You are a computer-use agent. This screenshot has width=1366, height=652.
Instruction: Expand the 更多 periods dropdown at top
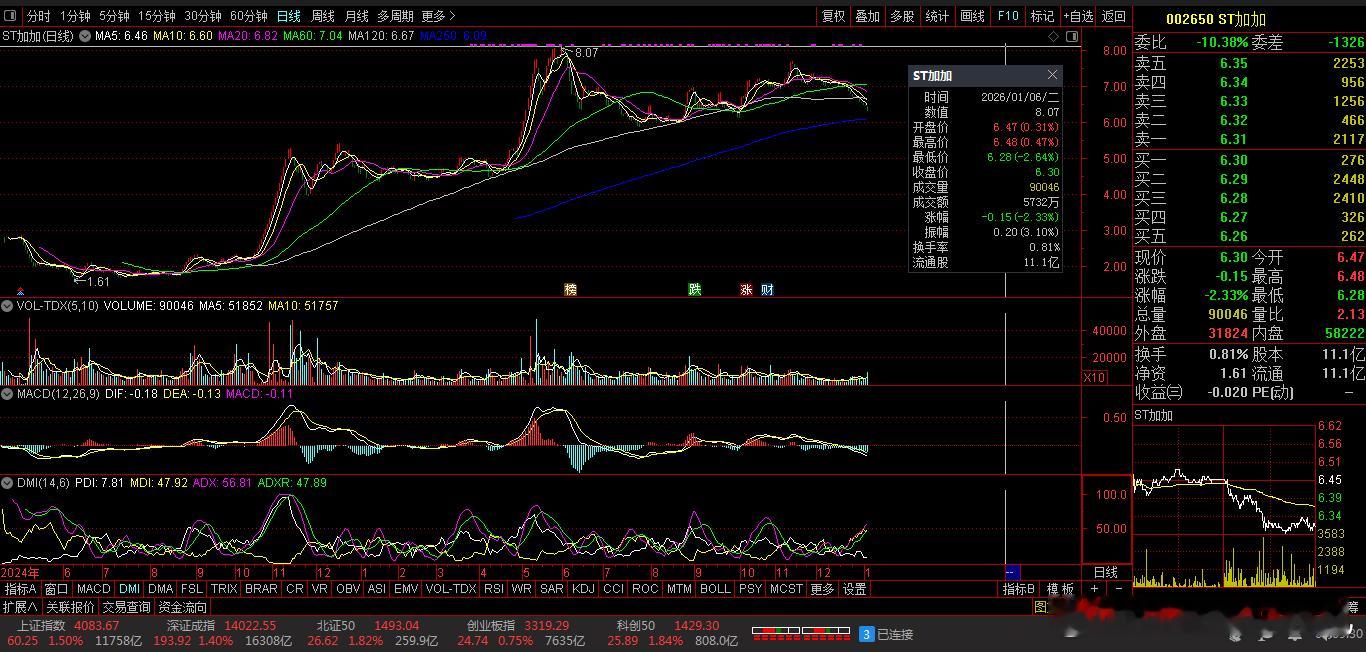point(438,16)
